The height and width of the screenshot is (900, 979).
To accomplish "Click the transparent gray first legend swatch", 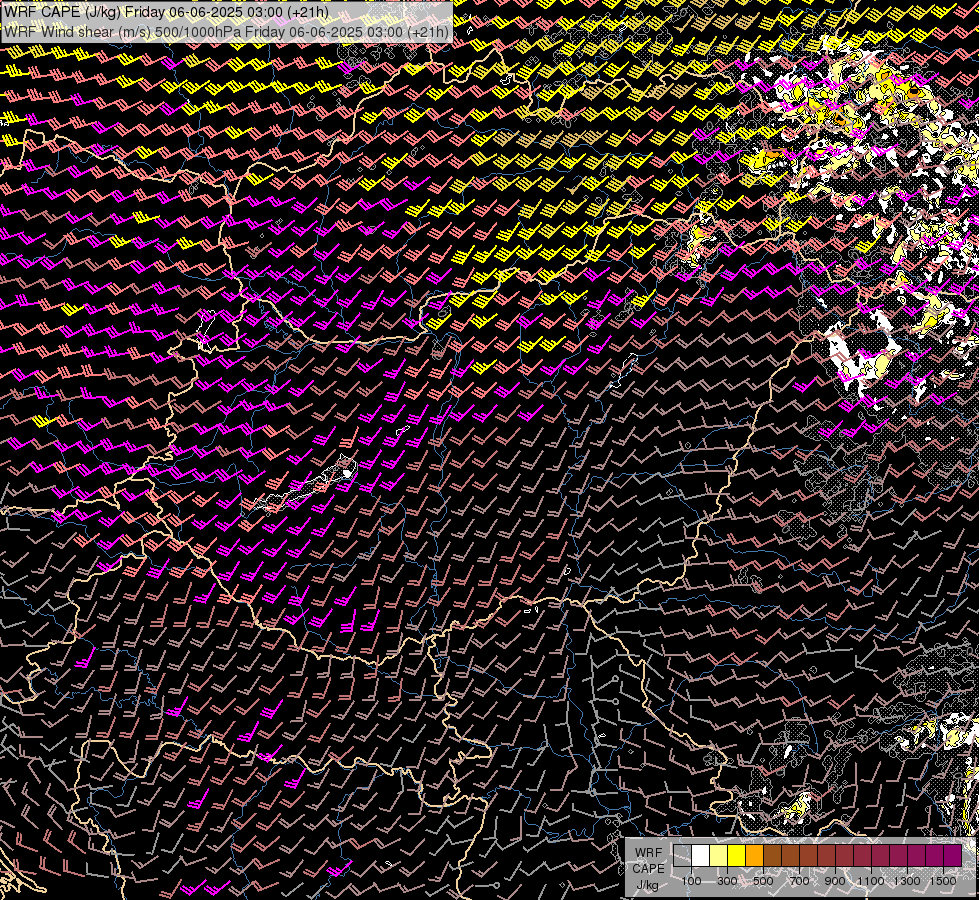I will point(682,855).
